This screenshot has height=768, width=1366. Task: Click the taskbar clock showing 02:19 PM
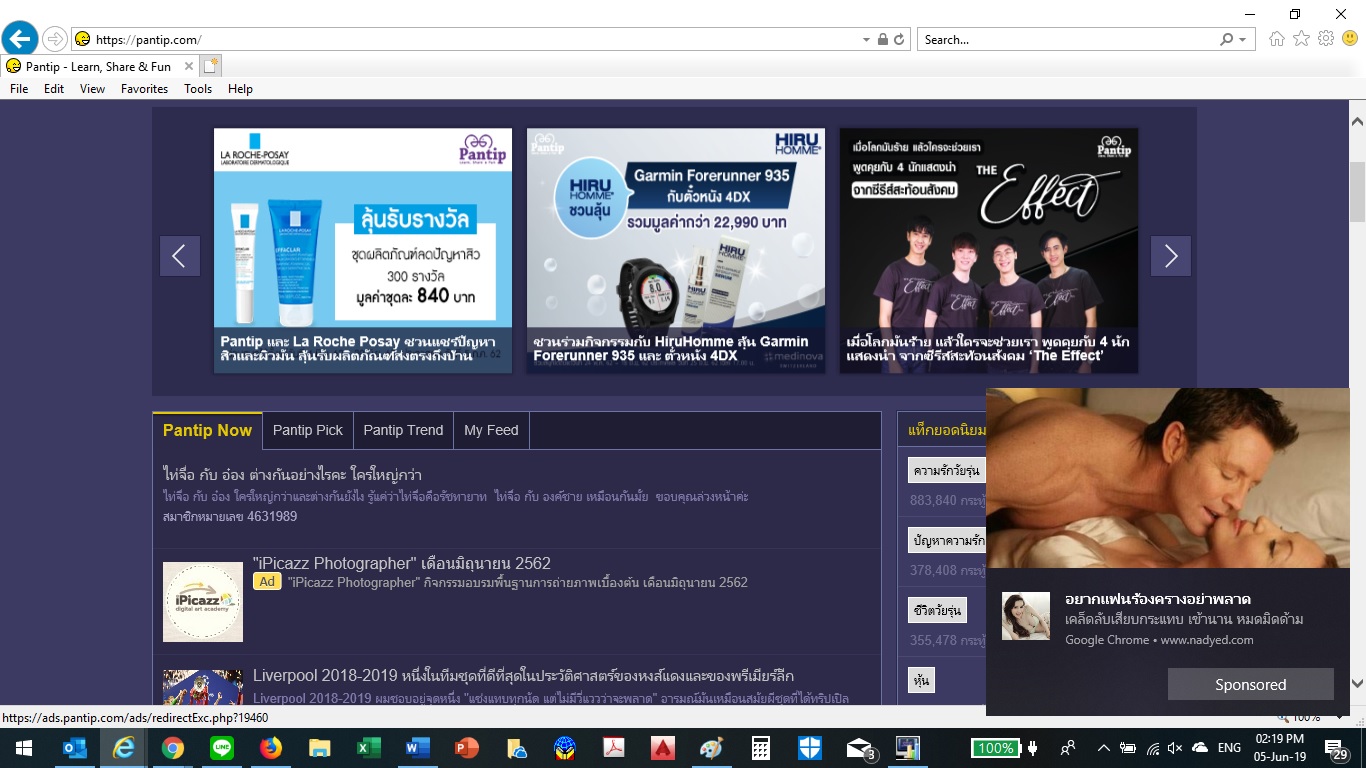pos(1279,748)
